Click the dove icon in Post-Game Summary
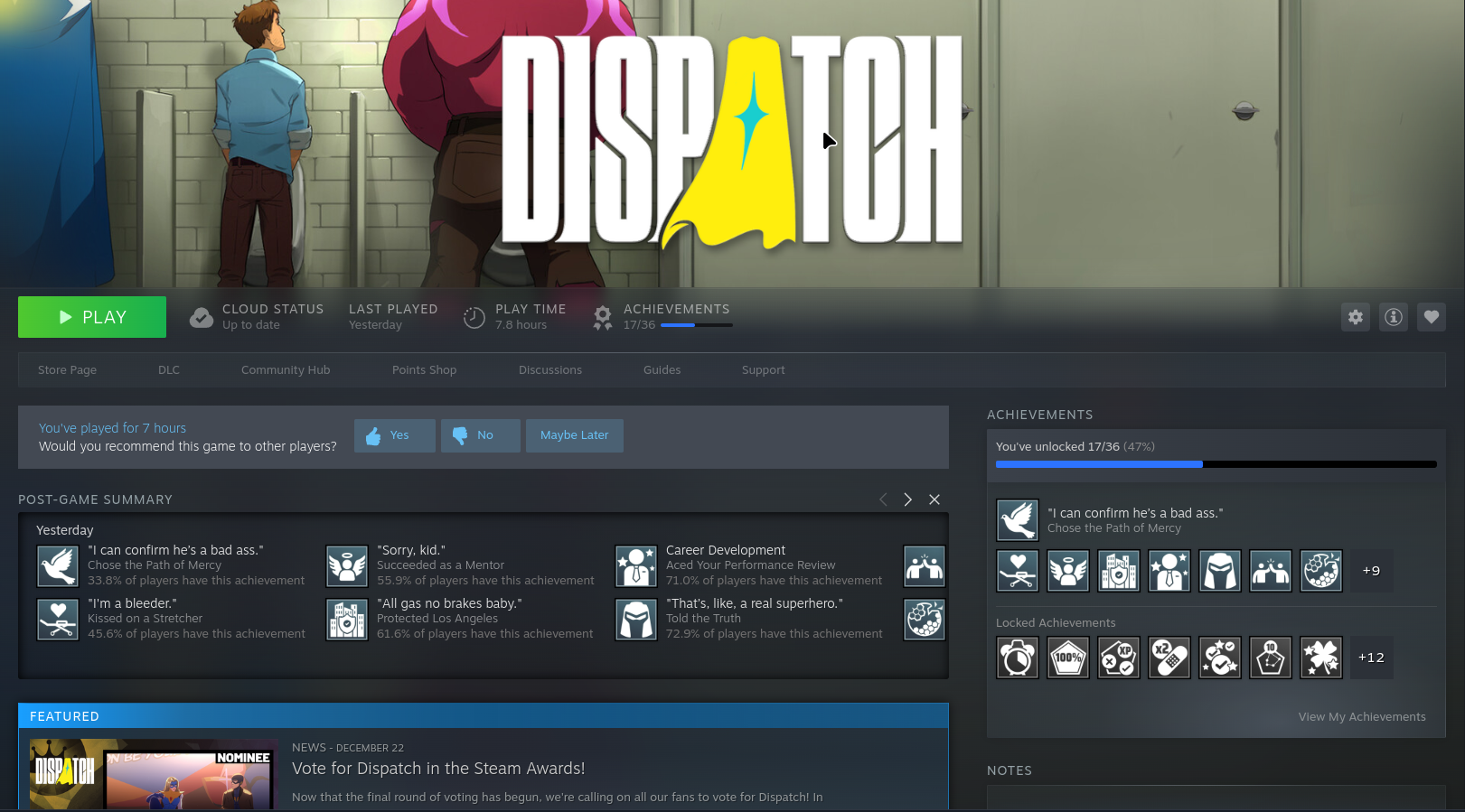 click(58, 566)
